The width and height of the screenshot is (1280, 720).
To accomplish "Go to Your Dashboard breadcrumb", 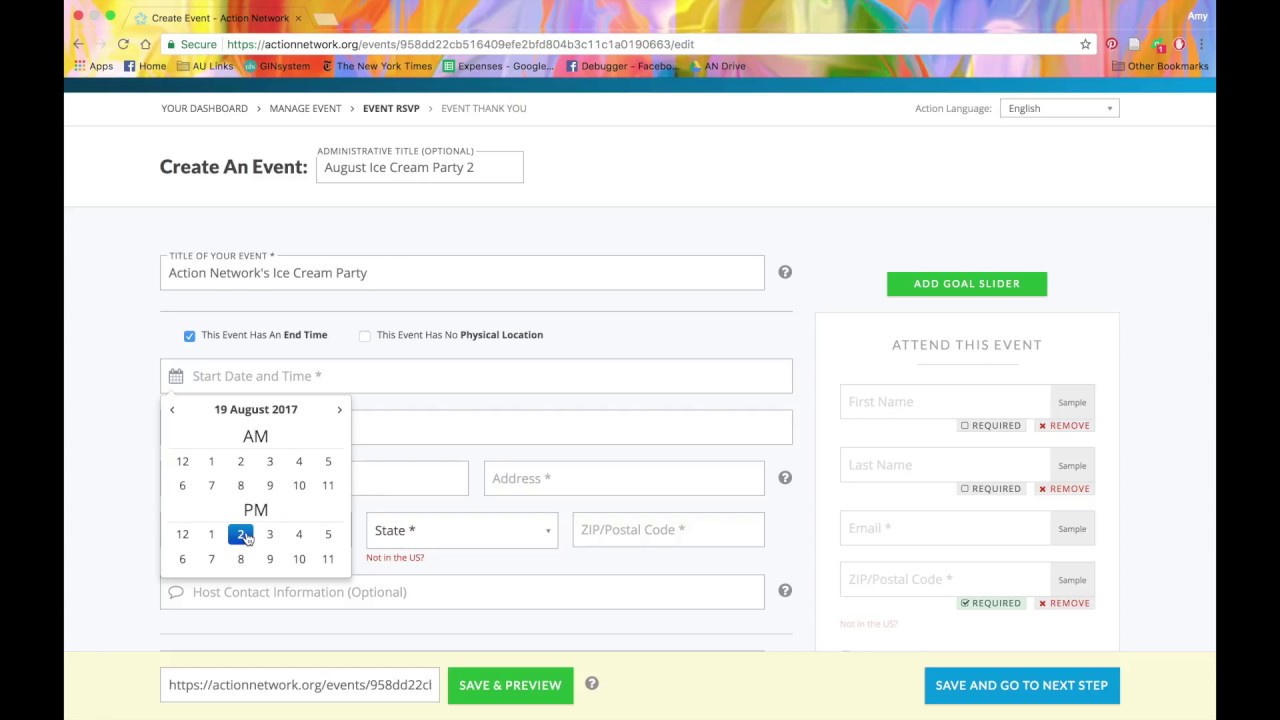I will [205, 108].
